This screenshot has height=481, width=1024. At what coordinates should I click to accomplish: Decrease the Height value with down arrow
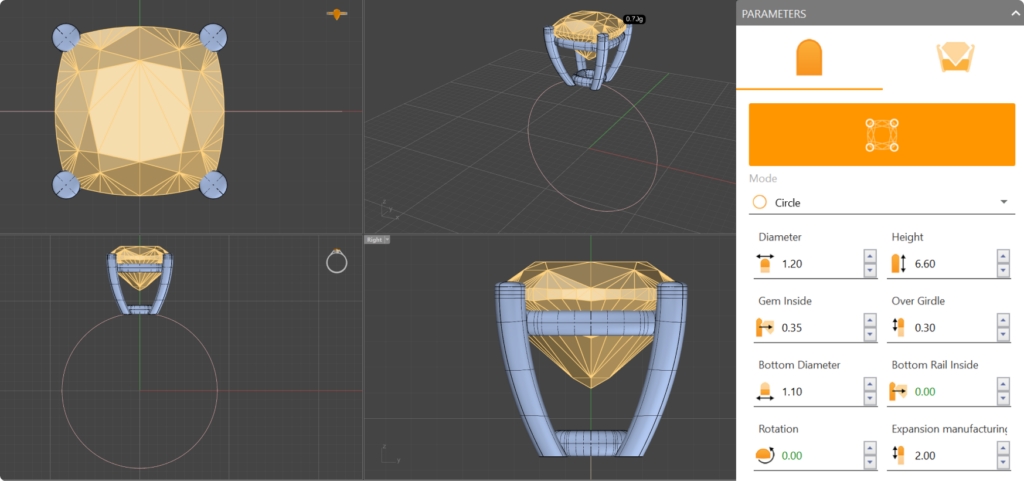pyautogui.click(x=1003, y=271)
